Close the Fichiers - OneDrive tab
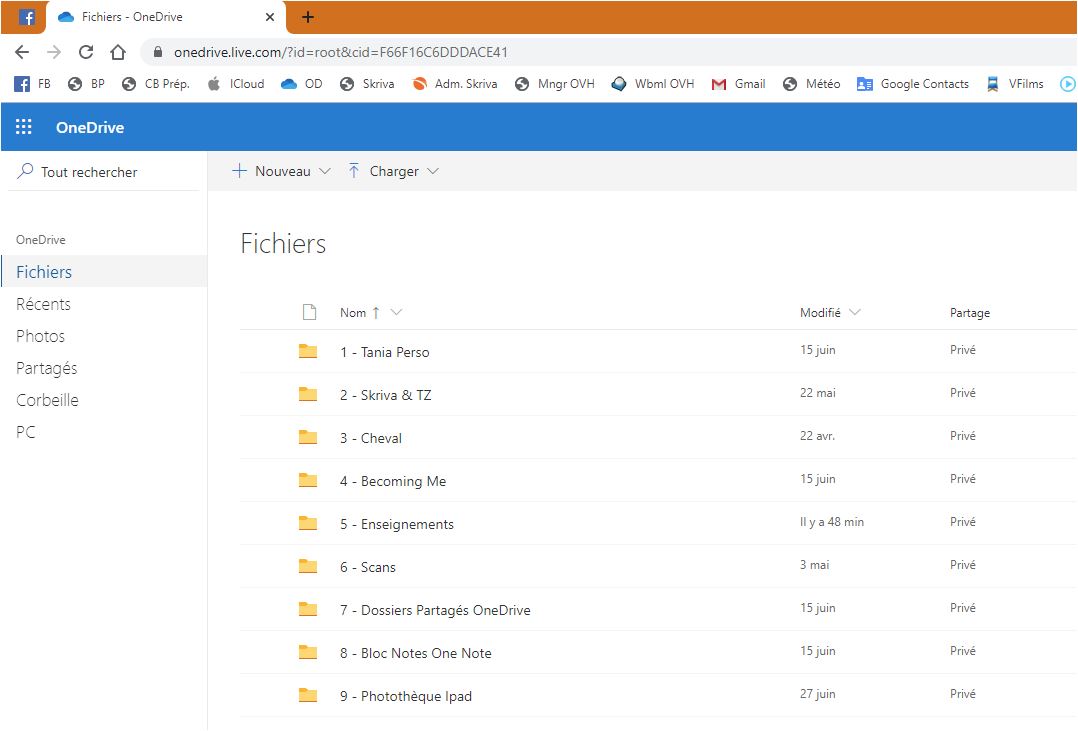 (x=270, y=17)
